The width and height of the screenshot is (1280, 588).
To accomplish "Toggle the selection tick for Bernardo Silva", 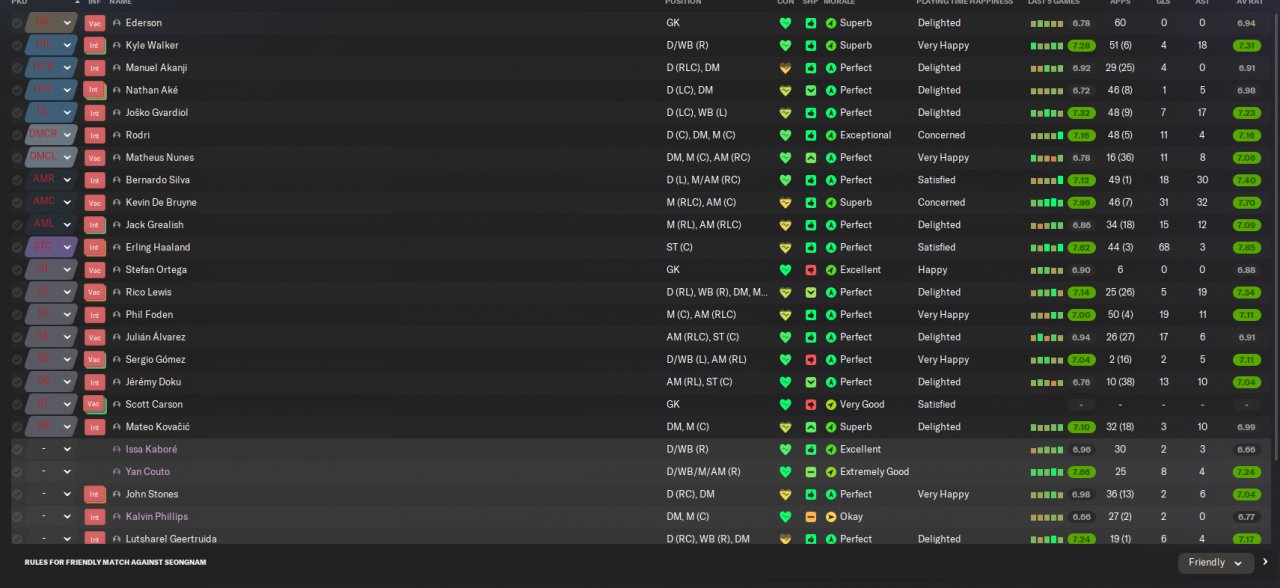I will (x=17, y=180).
